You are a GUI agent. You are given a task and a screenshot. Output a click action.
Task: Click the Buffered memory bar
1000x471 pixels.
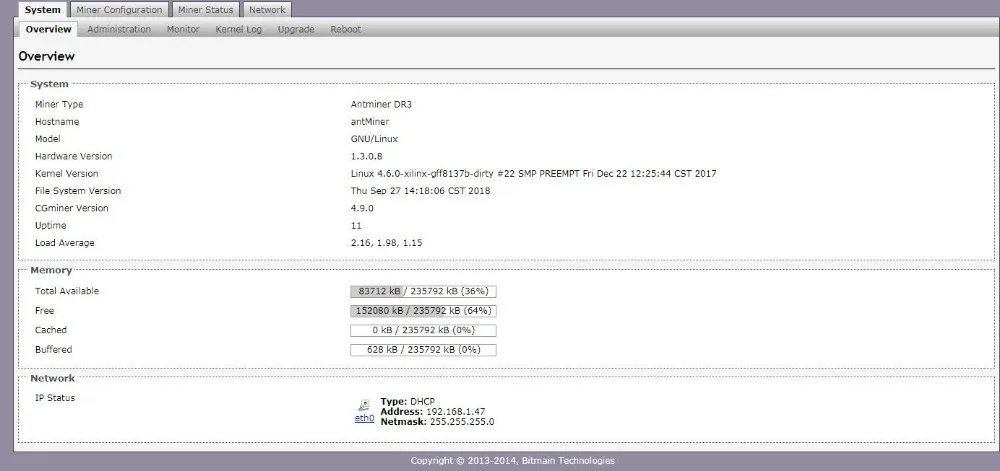point(423,350)
